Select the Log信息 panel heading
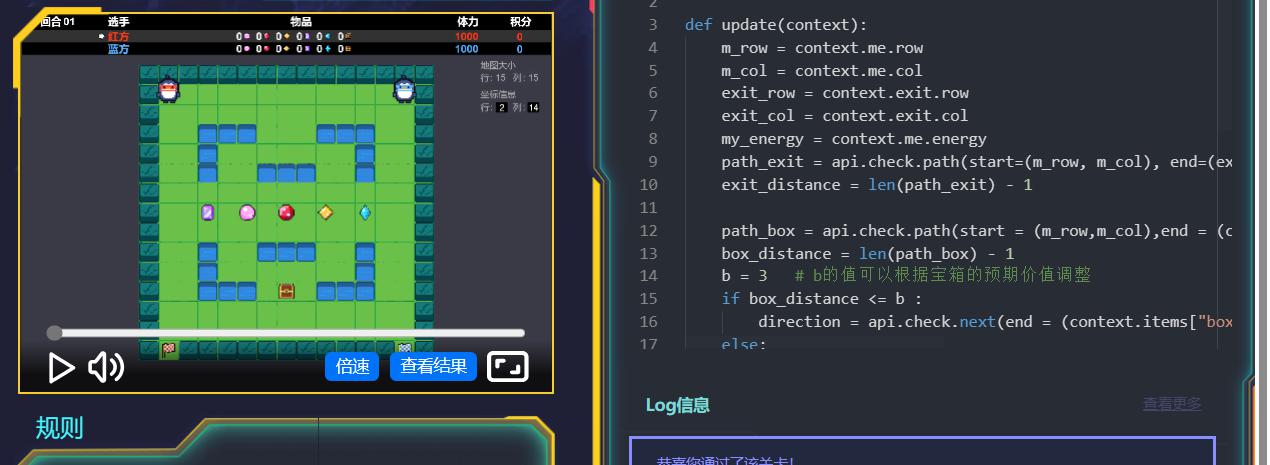1270x465 pixels. (677, 405)
